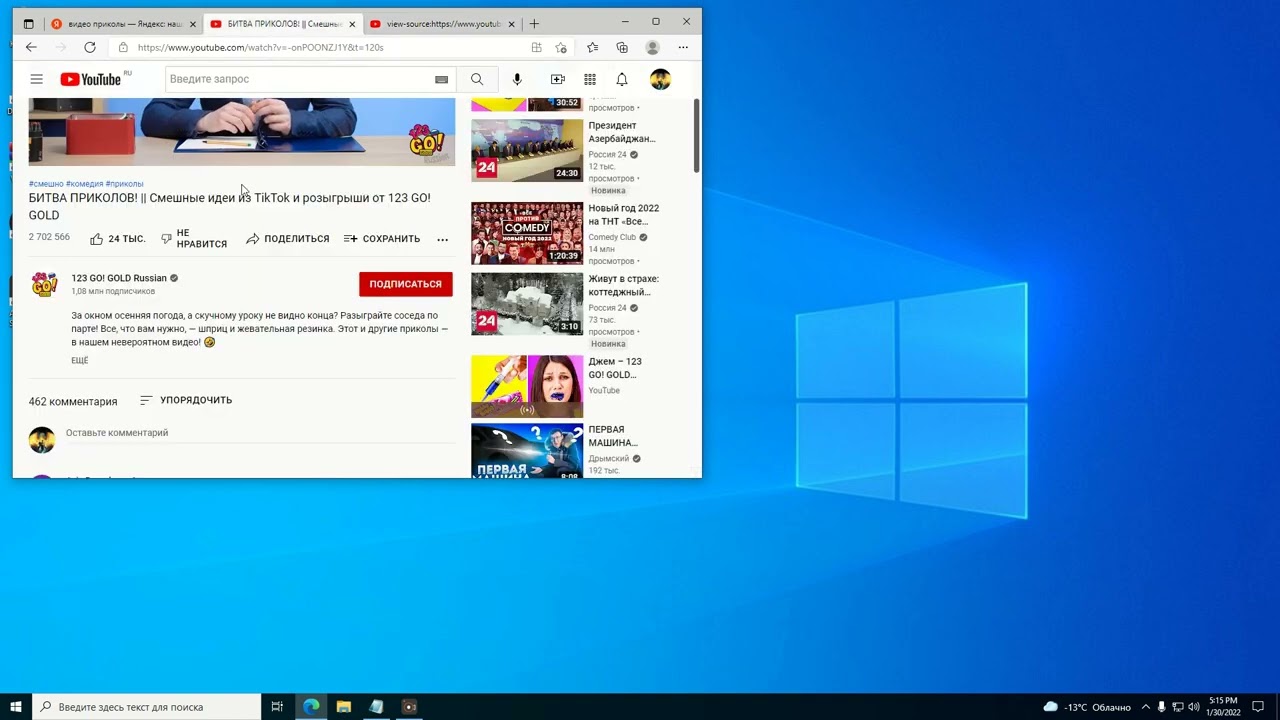Click the page vertical scrollbar thumb
Viewport: 1280px width, 720px height.
point(696,135)
